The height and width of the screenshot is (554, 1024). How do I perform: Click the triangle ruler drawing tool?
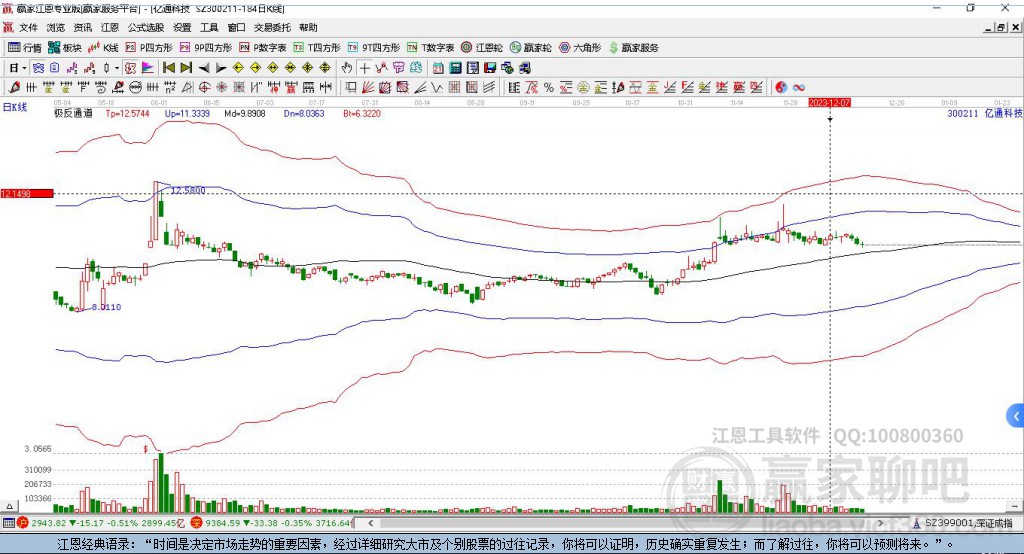click(187, 87)
